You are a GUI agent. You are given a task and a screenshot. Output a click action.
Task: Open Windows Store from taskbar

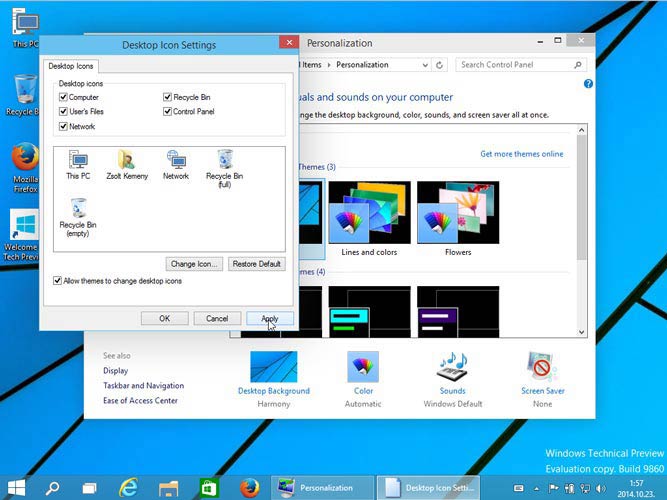pos(209,488)
